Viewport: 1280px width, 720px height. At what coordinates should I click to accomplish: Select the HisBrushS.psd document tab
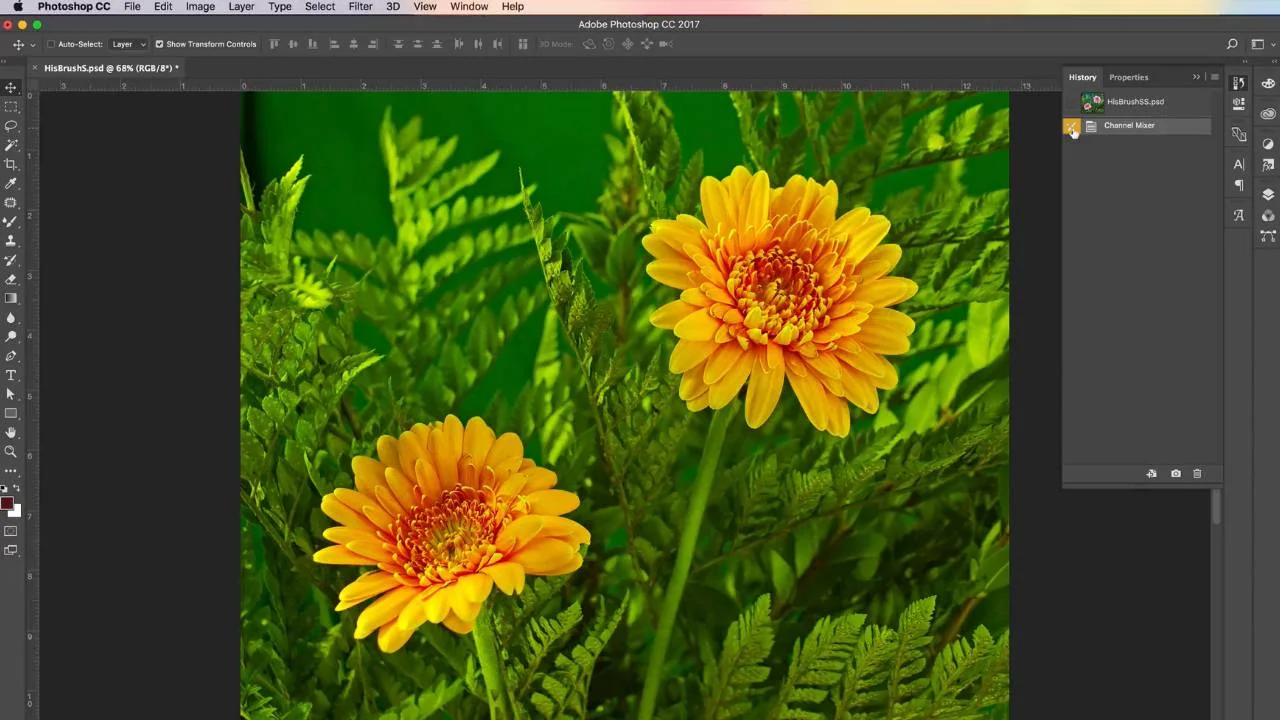tap(111, 68)
